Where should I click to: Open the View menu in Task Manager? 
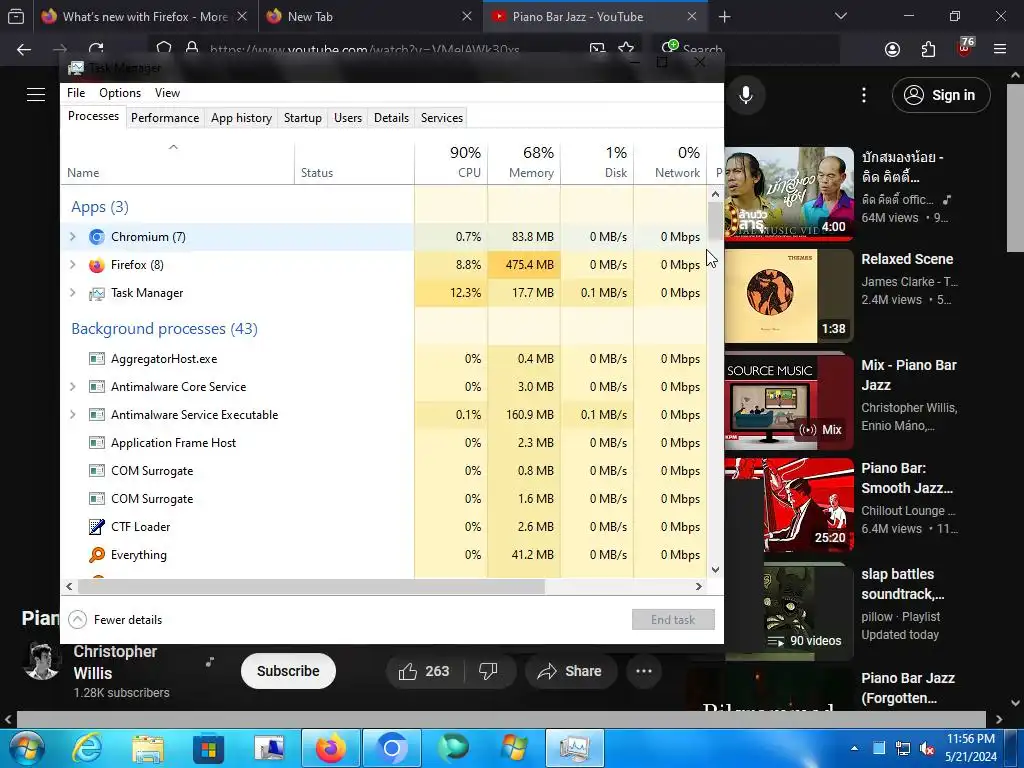pyautogui.click(x=167, y=93)
